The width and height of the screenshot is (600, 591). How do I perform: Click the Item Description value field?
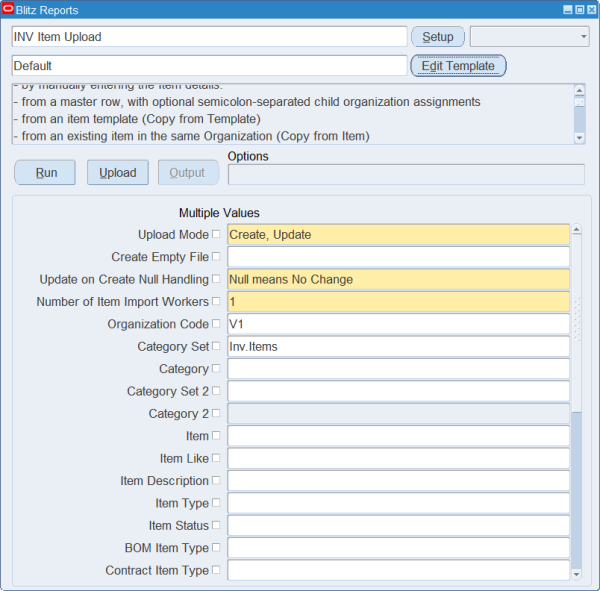(x=398, y=480)
